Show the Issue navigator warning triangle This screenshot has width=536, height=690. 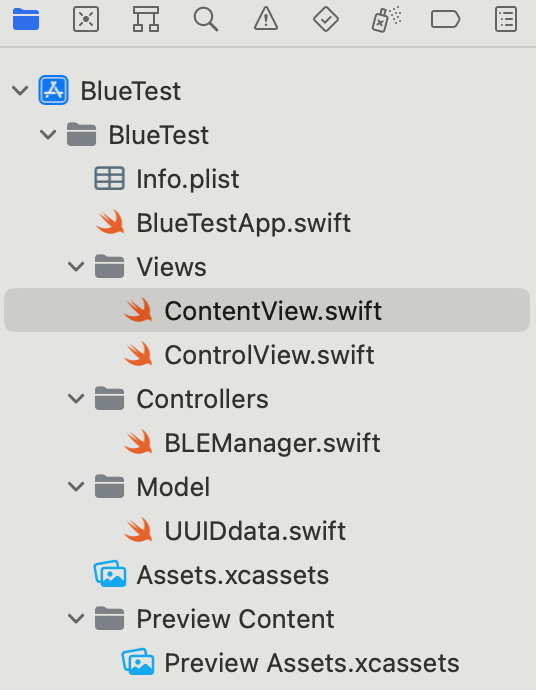(266, 19)
